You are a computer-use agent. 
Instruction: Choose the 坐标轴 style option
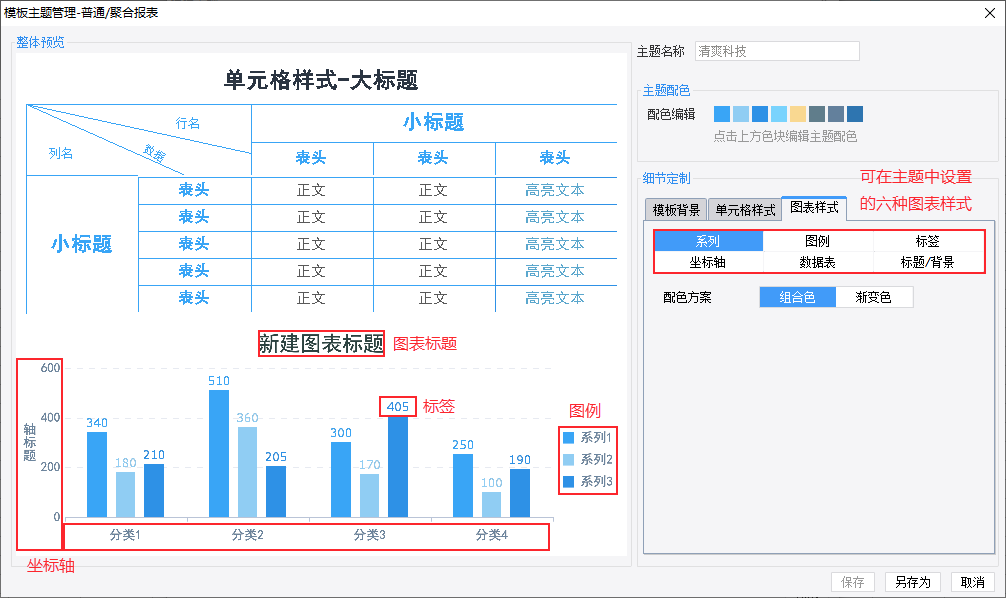click(708, 262)
